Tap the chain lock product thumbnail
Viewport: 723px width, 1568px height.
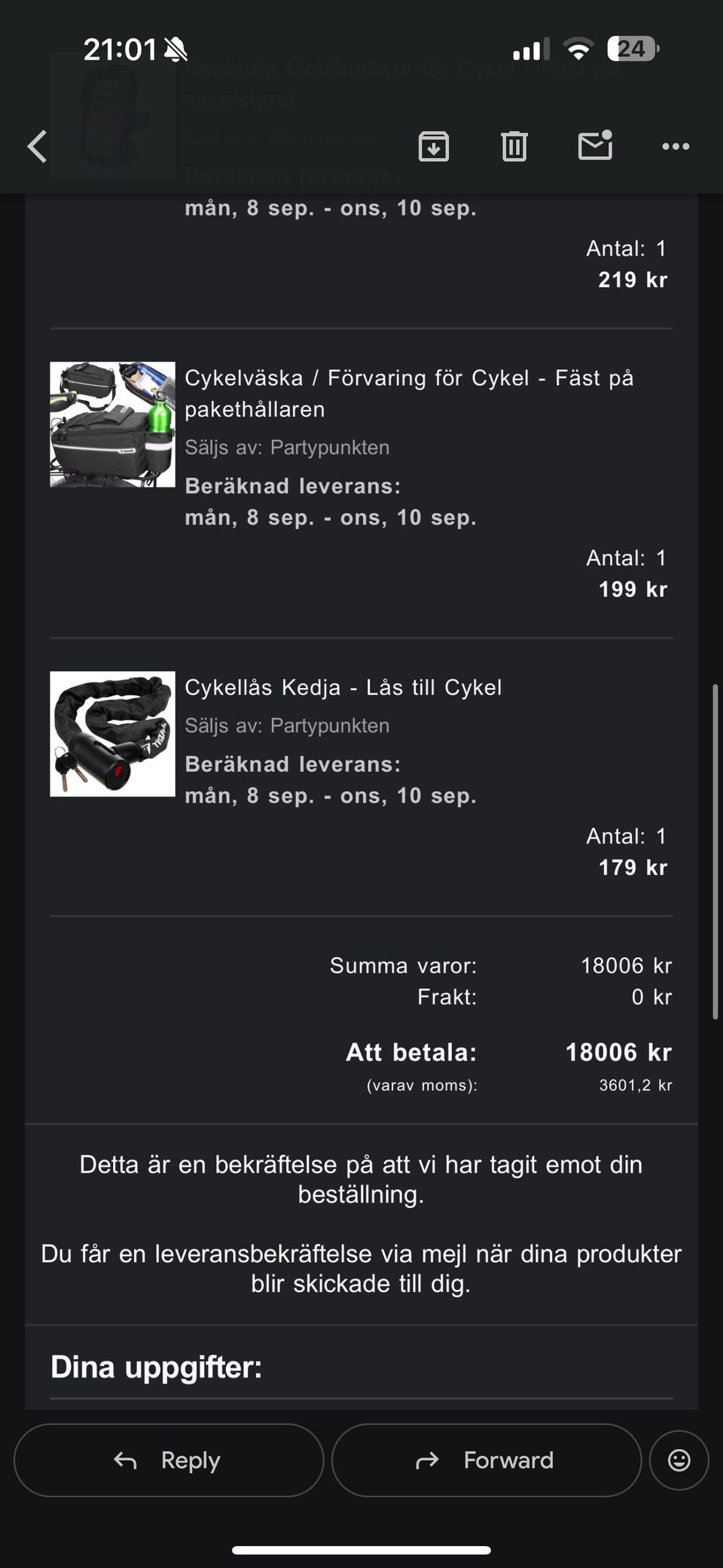pyautogui.click(x=112, y=734)
